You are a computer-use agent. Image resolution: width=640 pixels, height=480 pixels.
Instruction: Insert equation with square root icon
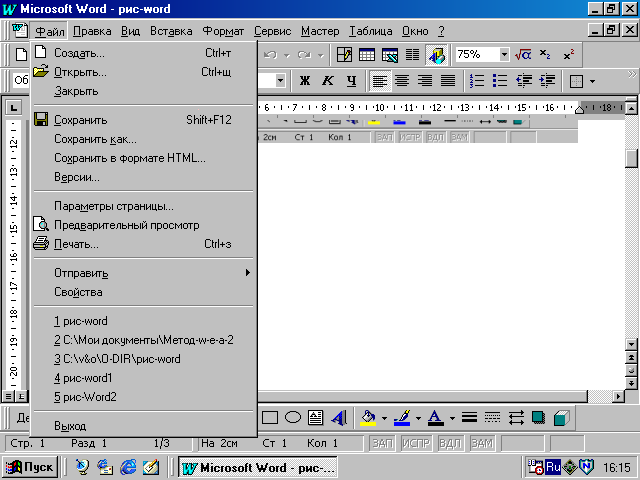pos(523,55)
